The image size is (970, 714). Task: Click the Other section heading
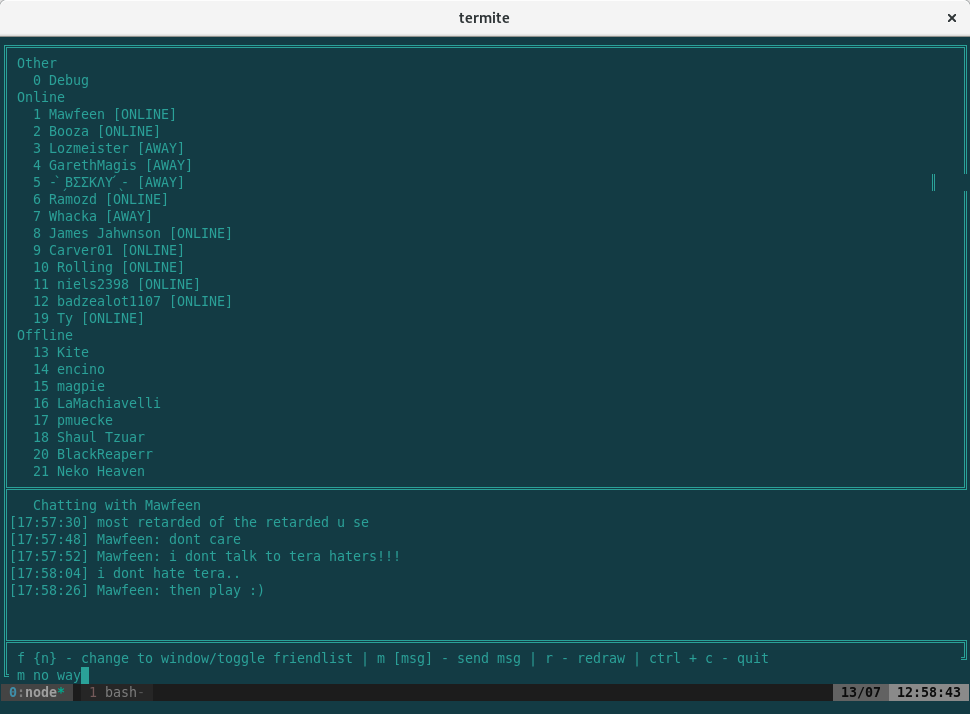[36, 63]
